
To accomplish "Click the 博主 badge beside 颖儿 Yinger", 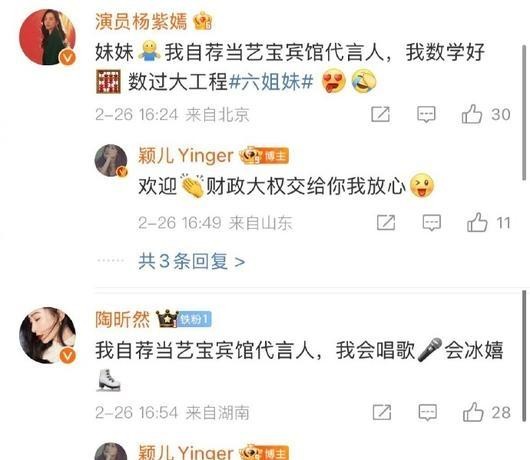I will coord(275,156).
